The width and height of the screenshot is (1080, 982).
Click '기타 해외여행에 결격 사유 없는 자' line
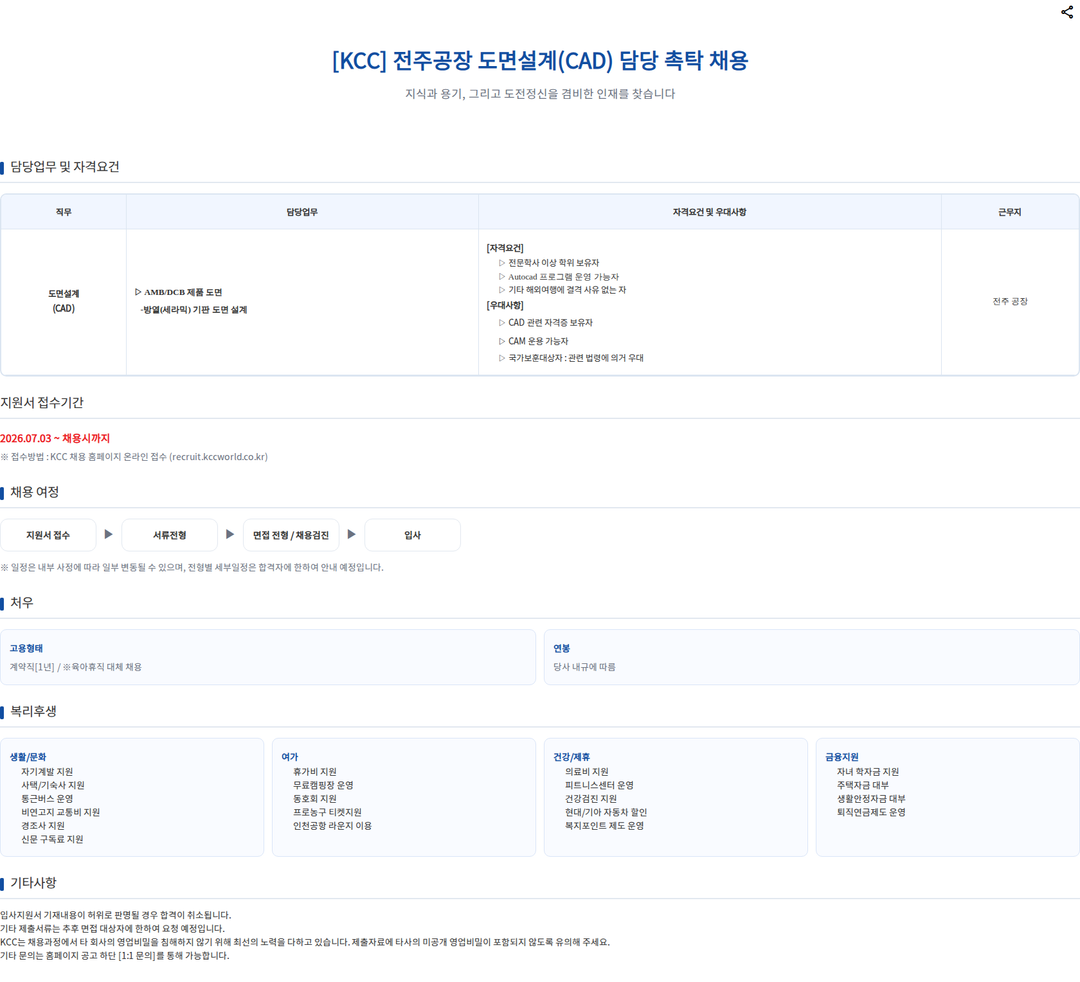tap(562, 290)
